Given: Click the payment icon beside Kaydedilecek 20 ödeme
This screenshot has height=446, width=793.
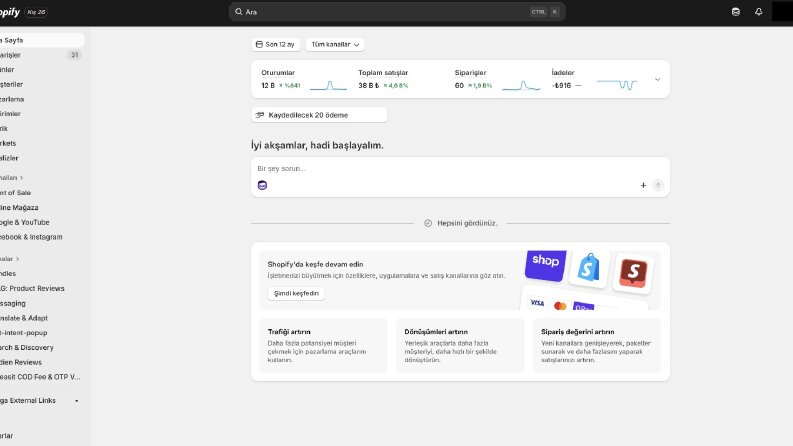Looking at the screenshot, I should tap(260, 115).
